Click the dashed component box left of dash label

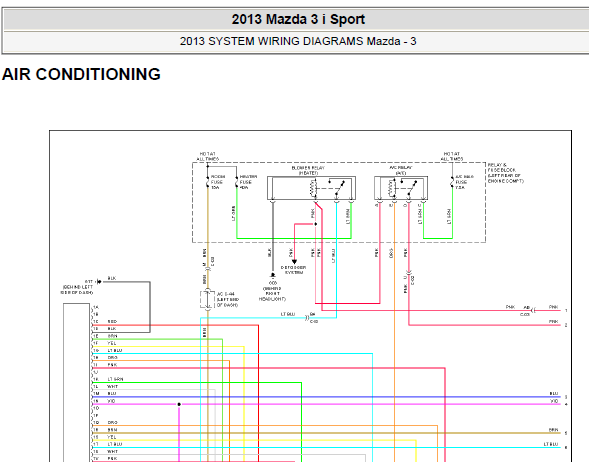(207, 300)
